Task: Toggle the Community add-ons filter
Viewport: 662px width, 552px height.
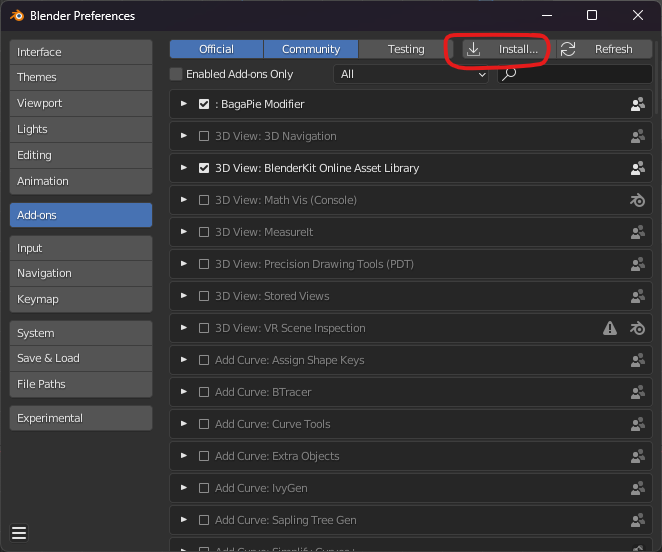Action: coord(311,49)
